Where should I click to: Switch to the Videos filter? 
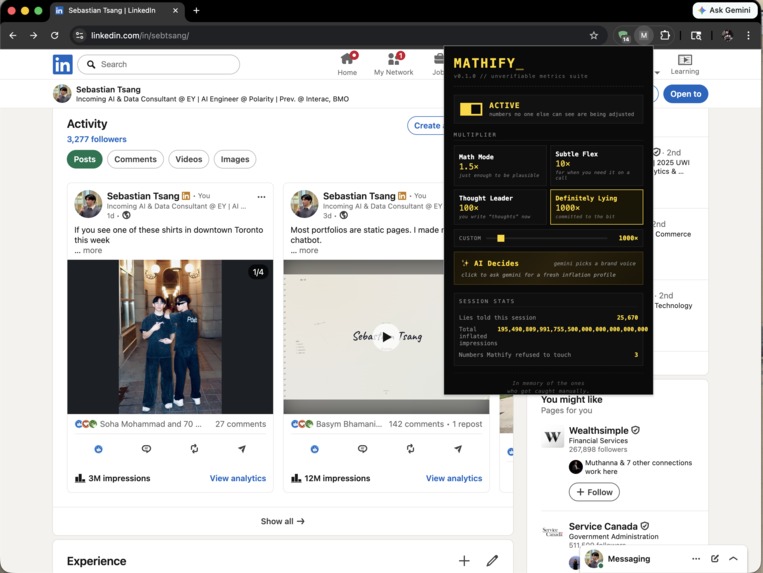click(189, 159)
